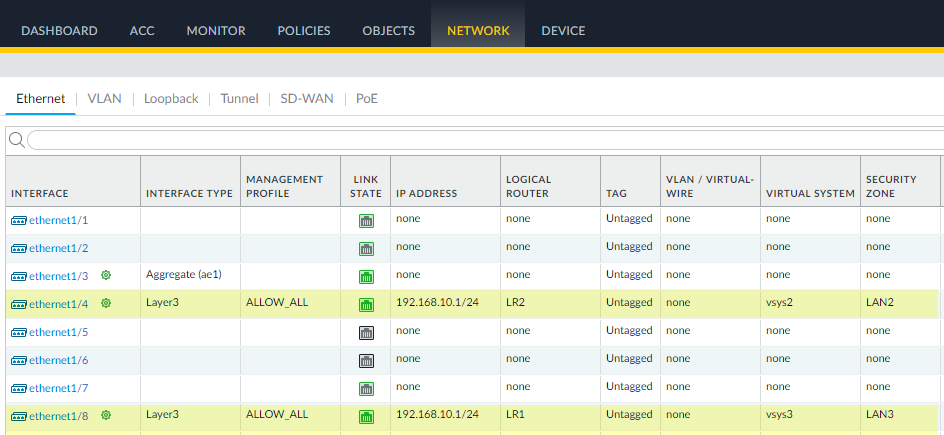
Task: Sort by the INTERFACE column header
Action: pyautogui.click(x=40, y=193)
